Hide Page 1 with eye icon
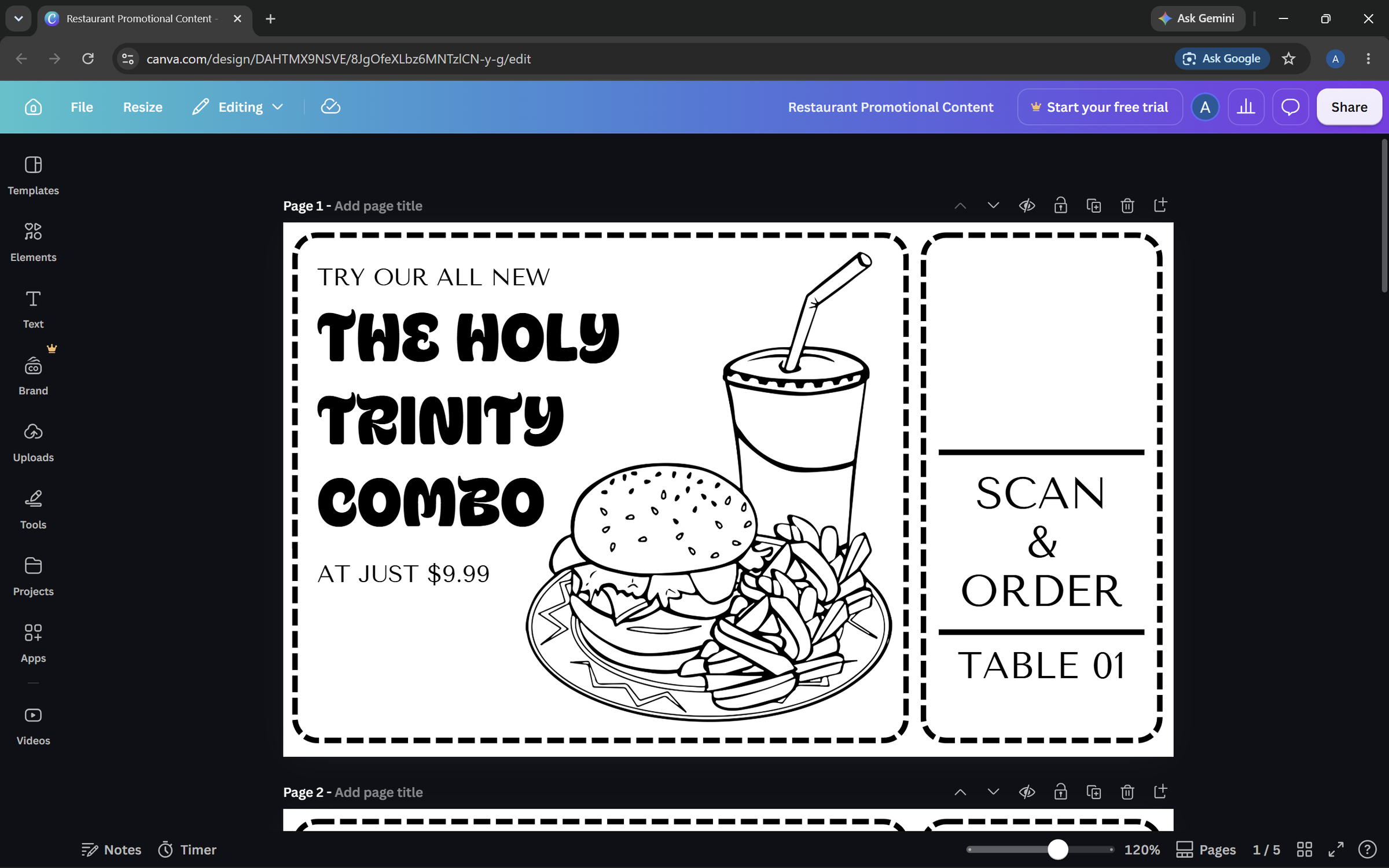The height and width of the screenshot is (868, 1389). pos(1027,205)
